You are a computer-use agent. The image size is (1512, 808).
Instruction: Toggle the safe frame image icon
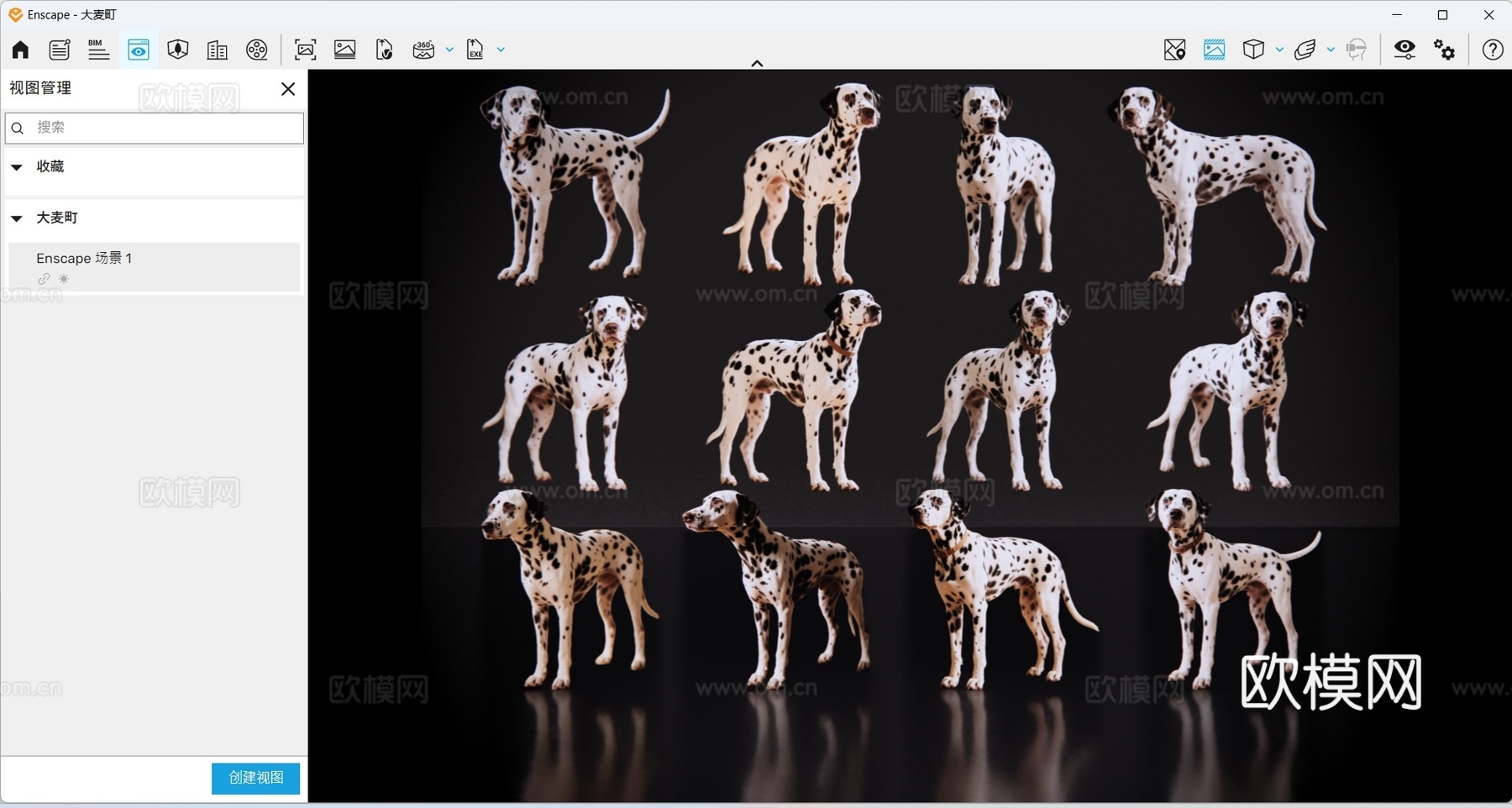[x=1214, y=50]
